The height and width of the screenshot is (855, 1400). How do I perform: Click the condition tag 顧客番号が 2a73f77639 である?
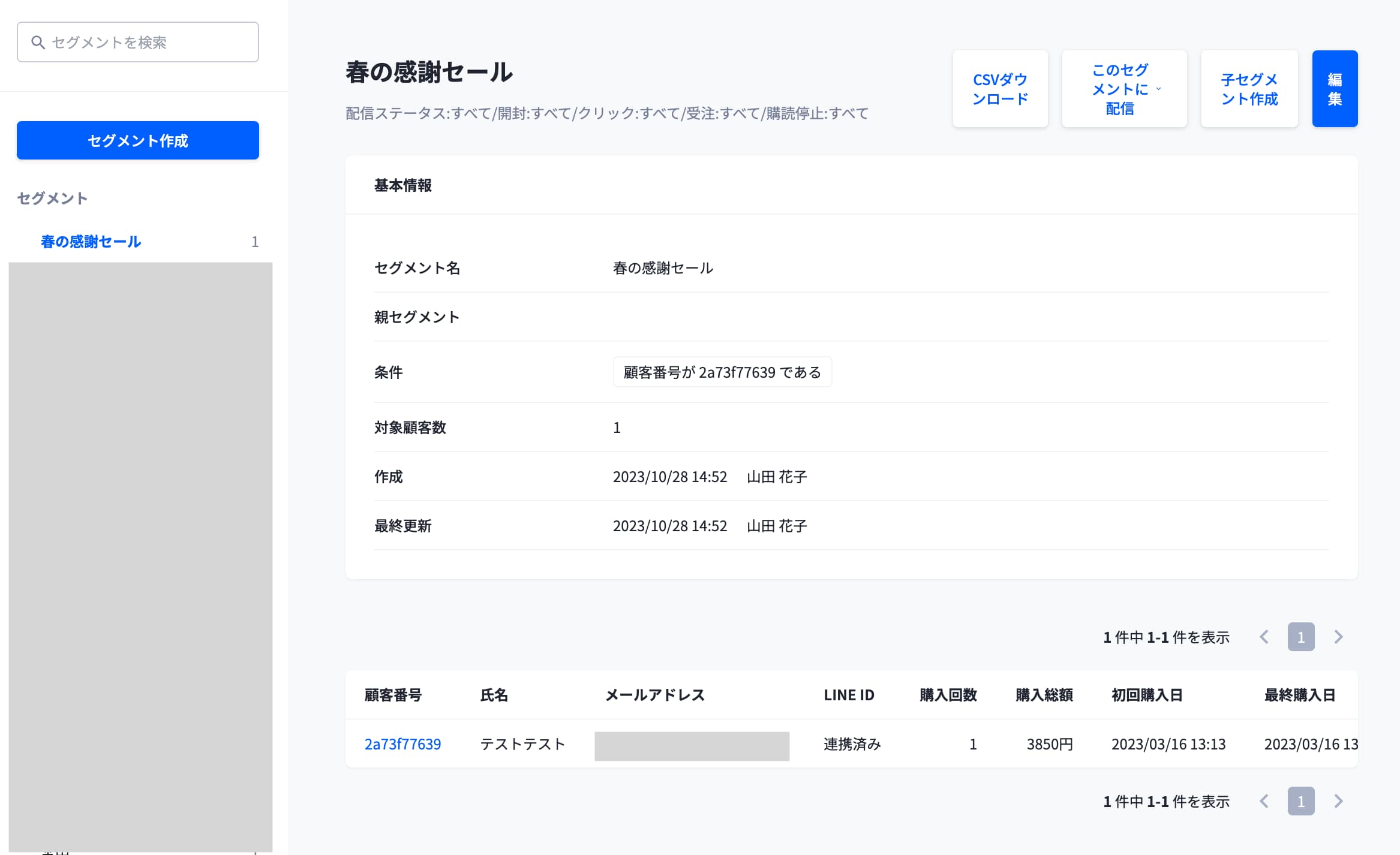(x=722, y=372)
